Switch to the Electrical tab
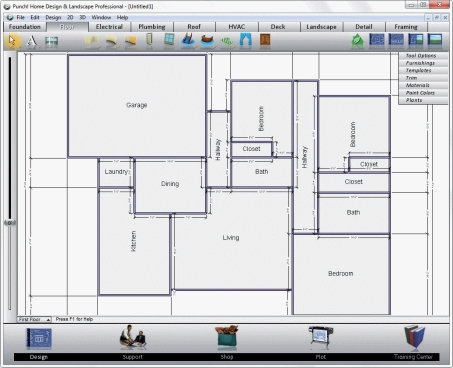Viewport: 453px width, 368px height. pyautogui.click(x=109, y=27)
